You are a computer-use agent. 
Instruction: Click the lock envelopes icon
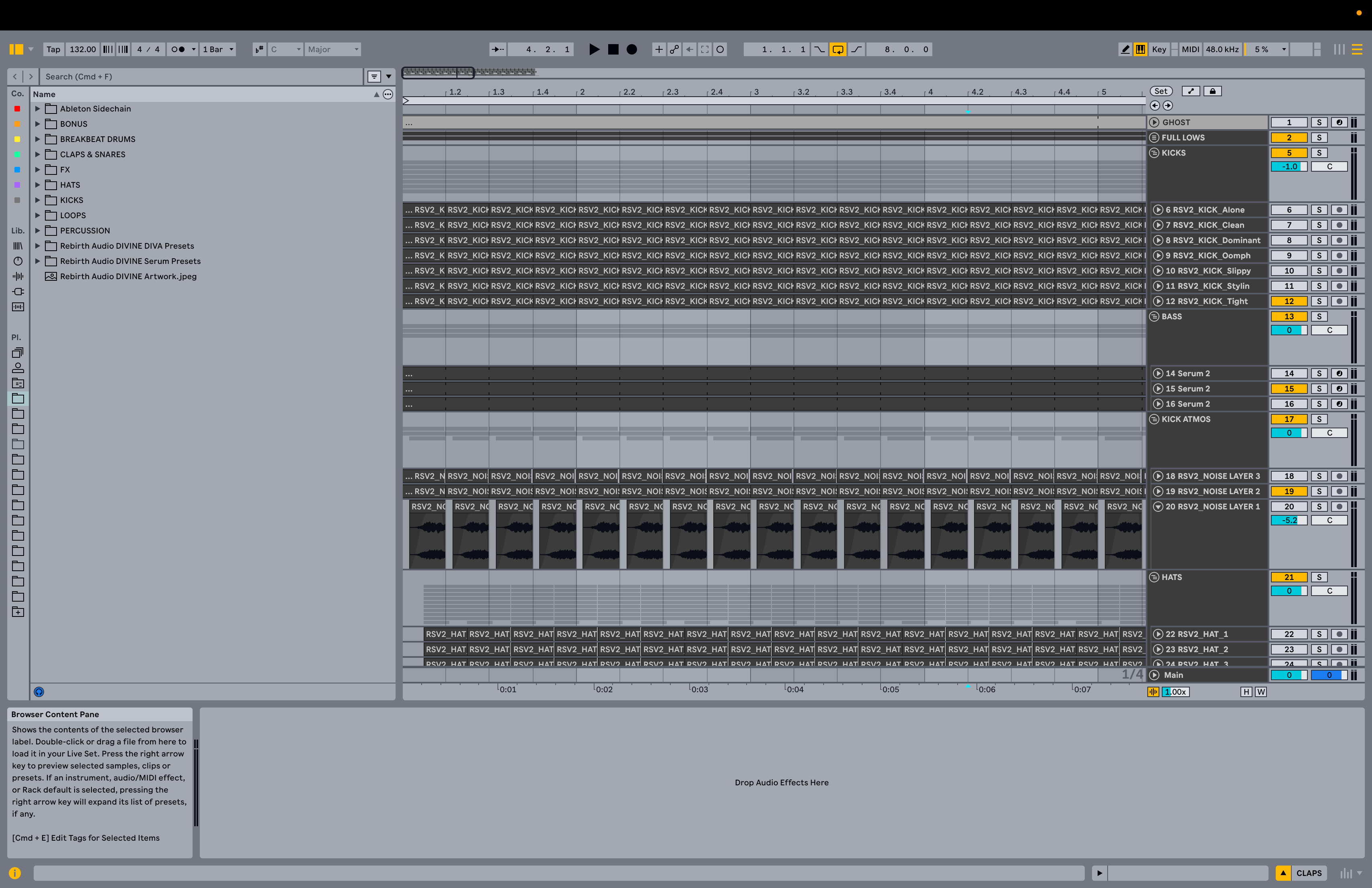1212,91
